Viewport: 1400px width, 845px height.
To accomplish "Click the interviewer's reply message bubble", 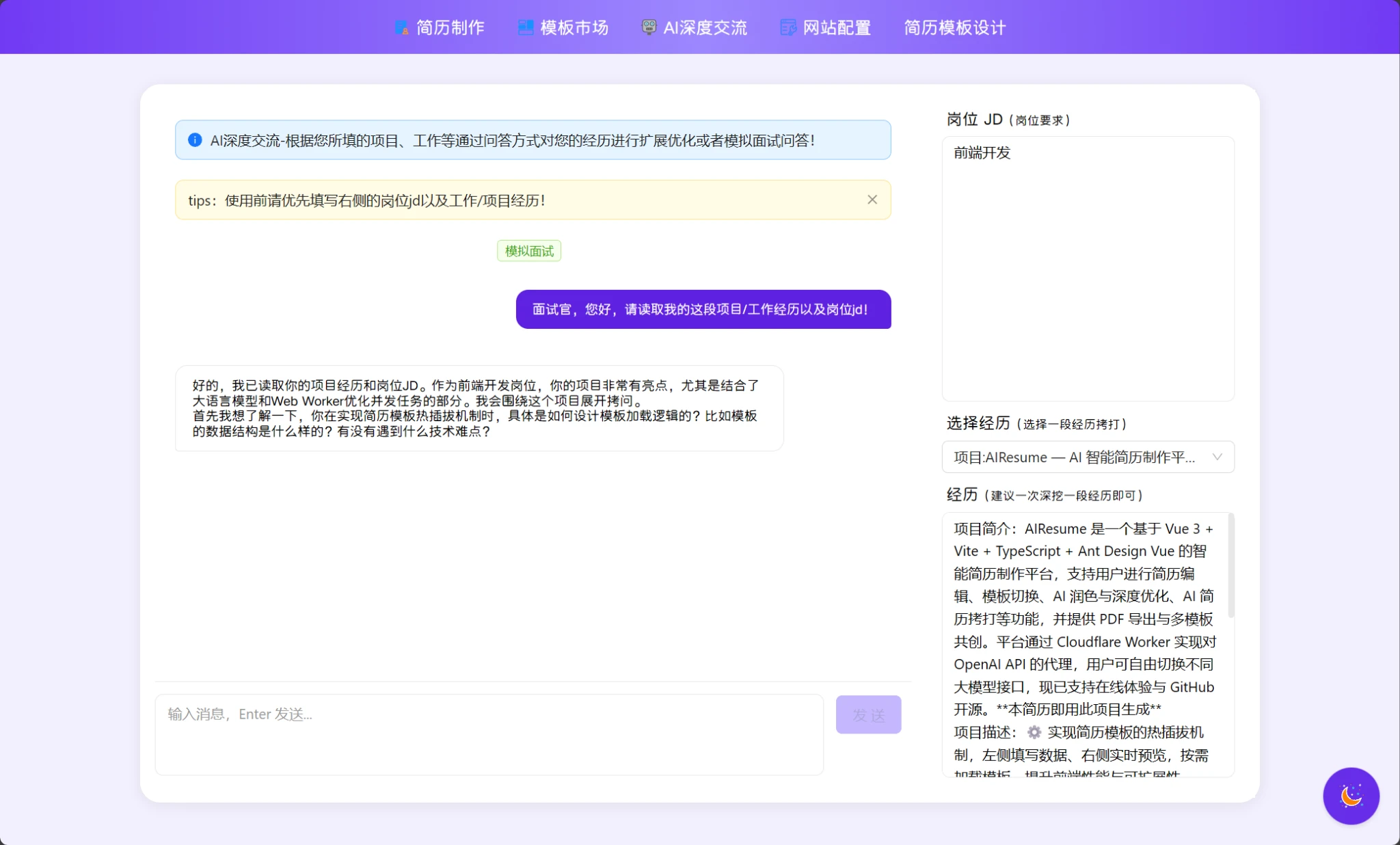I will click(479, 408).
